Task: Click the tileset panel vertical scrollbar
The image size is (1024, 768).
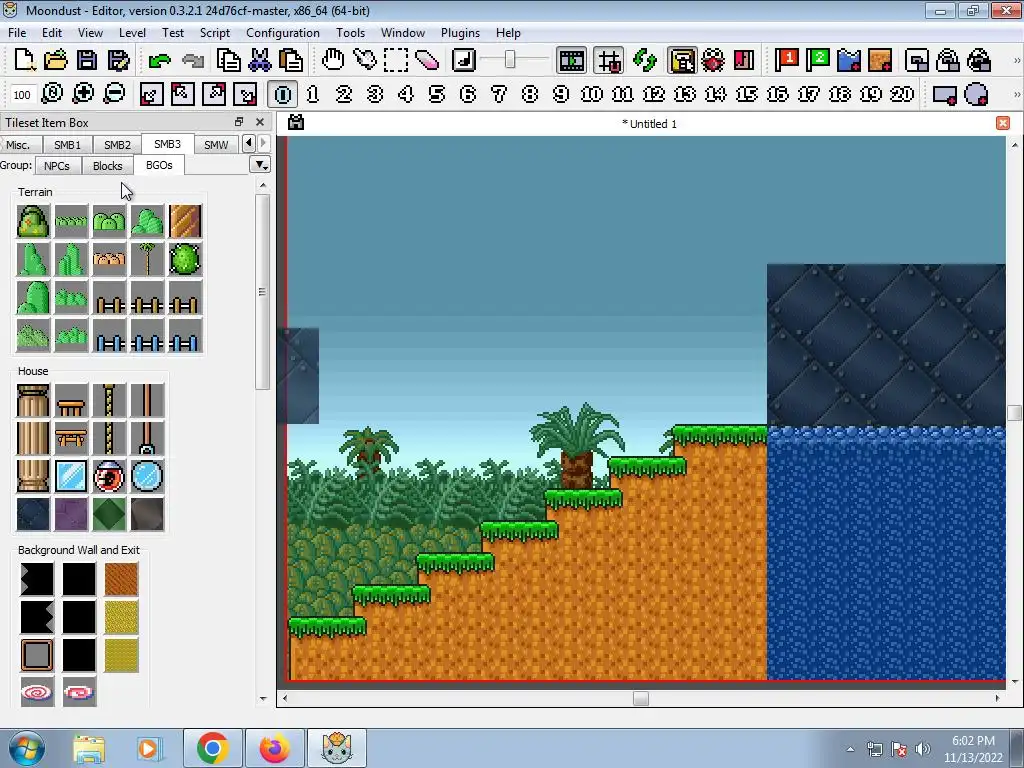Action: pos(263,291)
